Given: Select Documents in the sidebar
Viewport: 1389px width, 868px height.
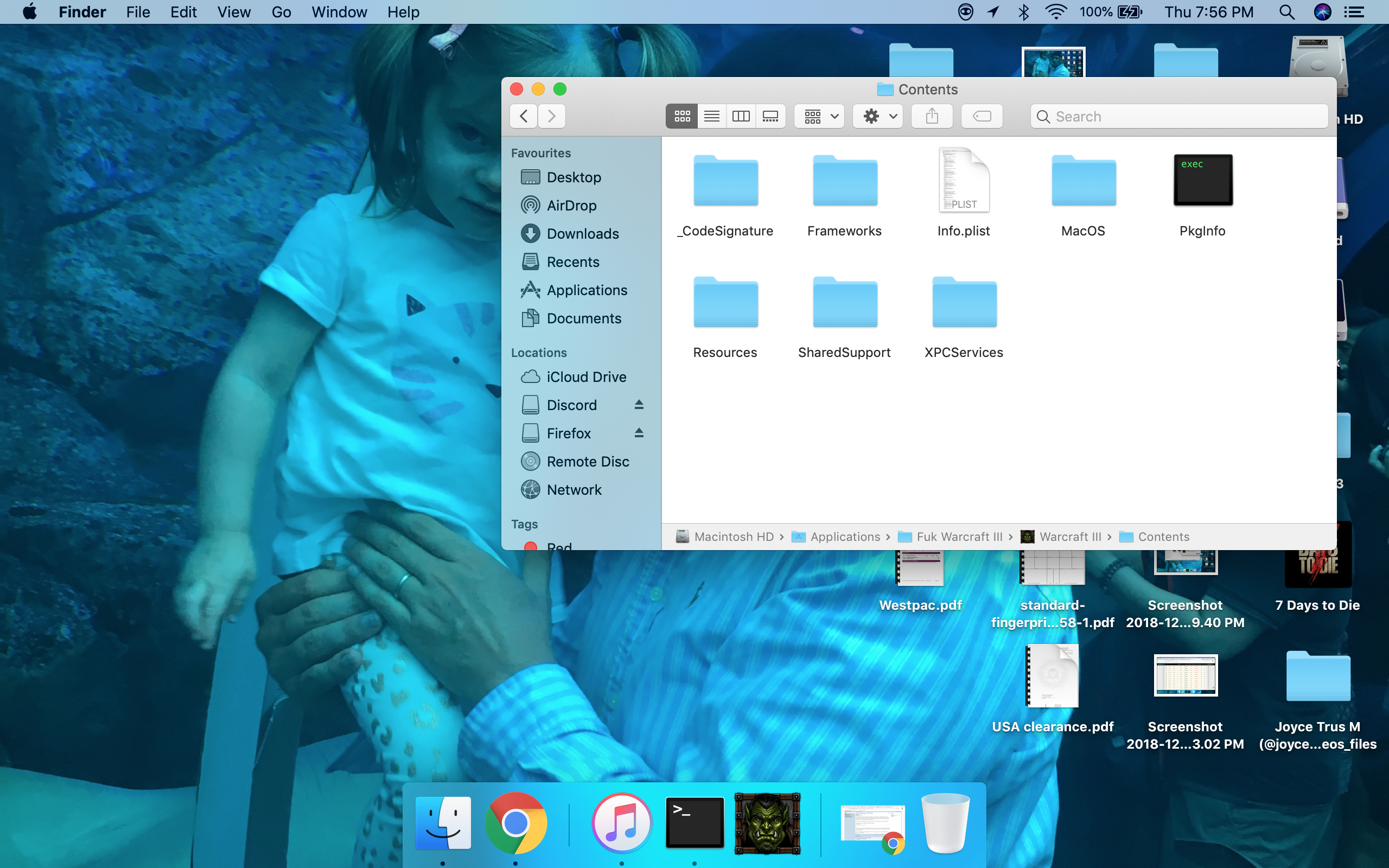Looking at the screenshot, I should (581, 318).
